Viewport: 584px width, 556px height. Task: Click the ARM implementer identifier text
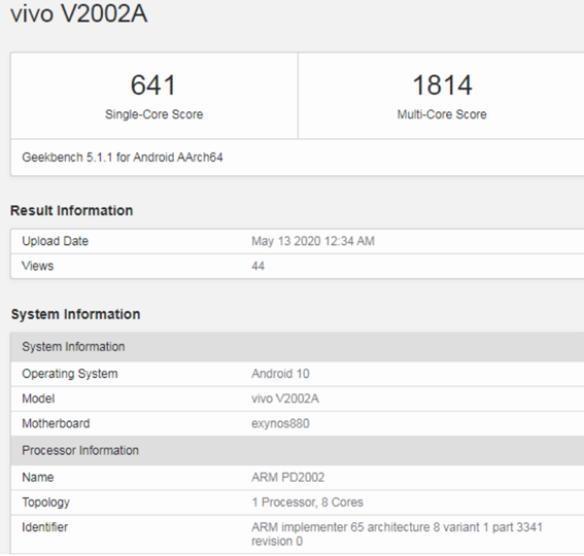pos(397,534)
